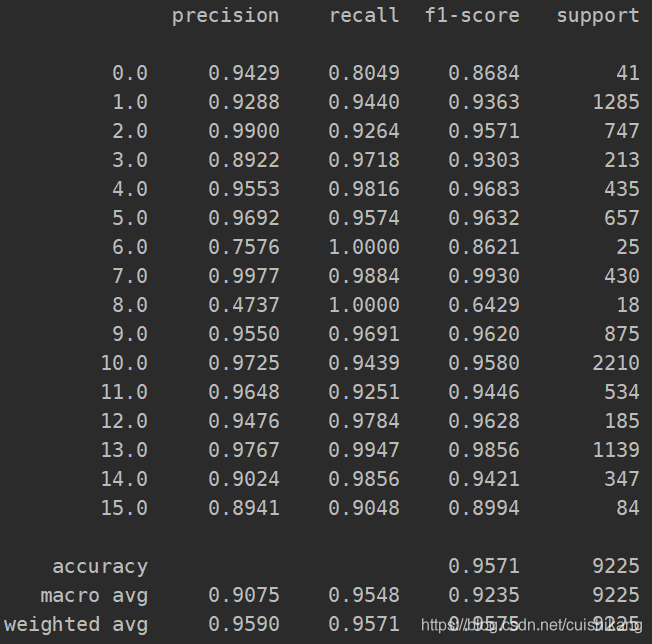Click precision value 0.9288
Screen dimensions: 652x644
(x=244, y=102)
